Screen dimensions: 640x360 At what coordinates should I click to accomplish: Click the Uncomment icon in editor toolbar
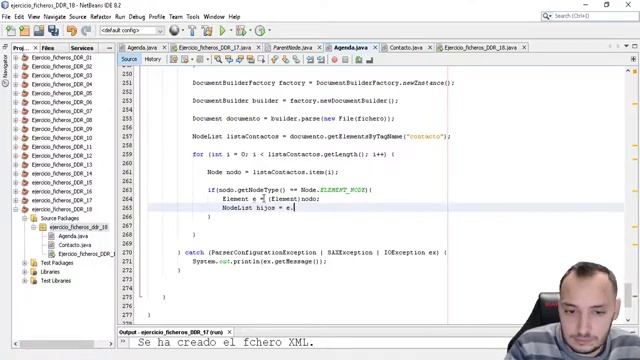point(369,60)
